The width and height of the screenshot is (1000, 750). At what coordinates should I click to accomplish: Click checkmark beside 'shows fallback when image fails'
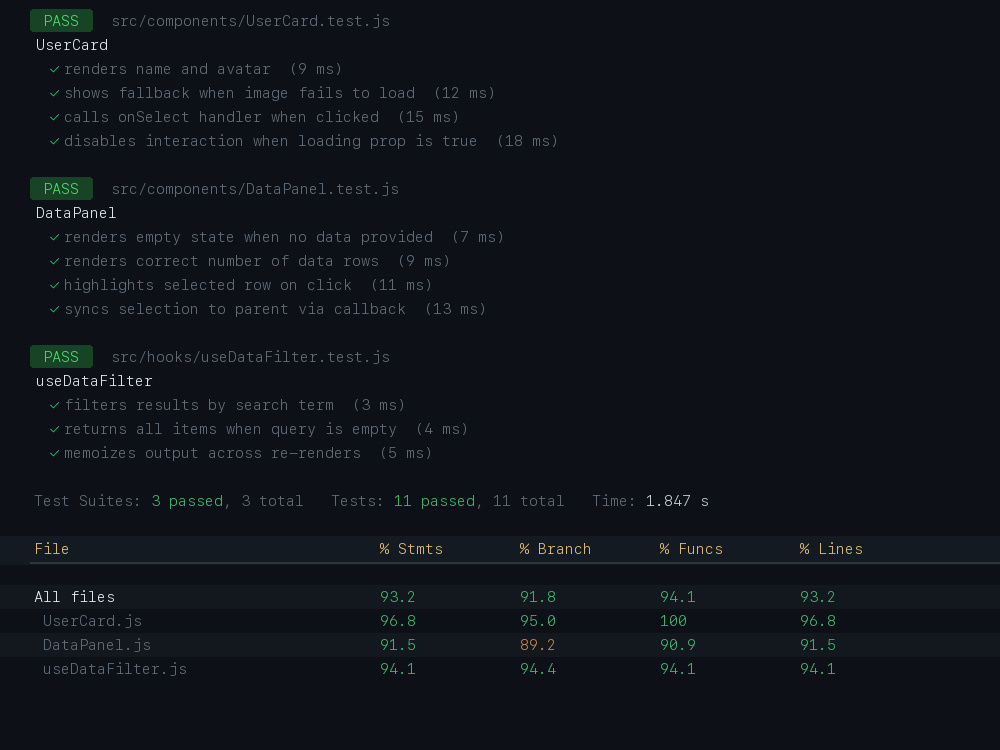tap(55, 93)
